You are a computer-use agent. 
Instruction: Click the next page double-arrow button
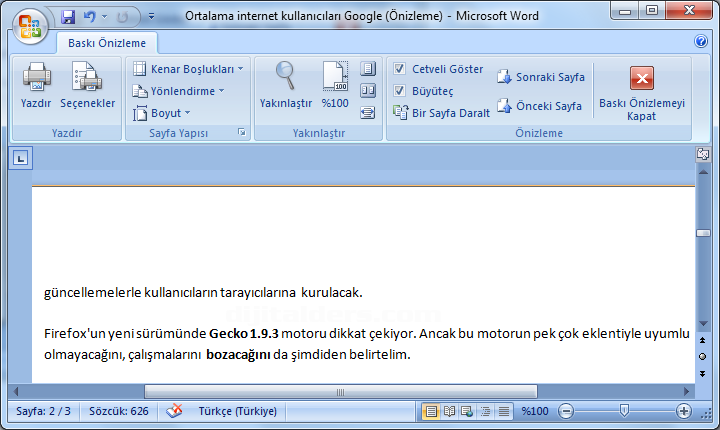(x=703, y=373)
